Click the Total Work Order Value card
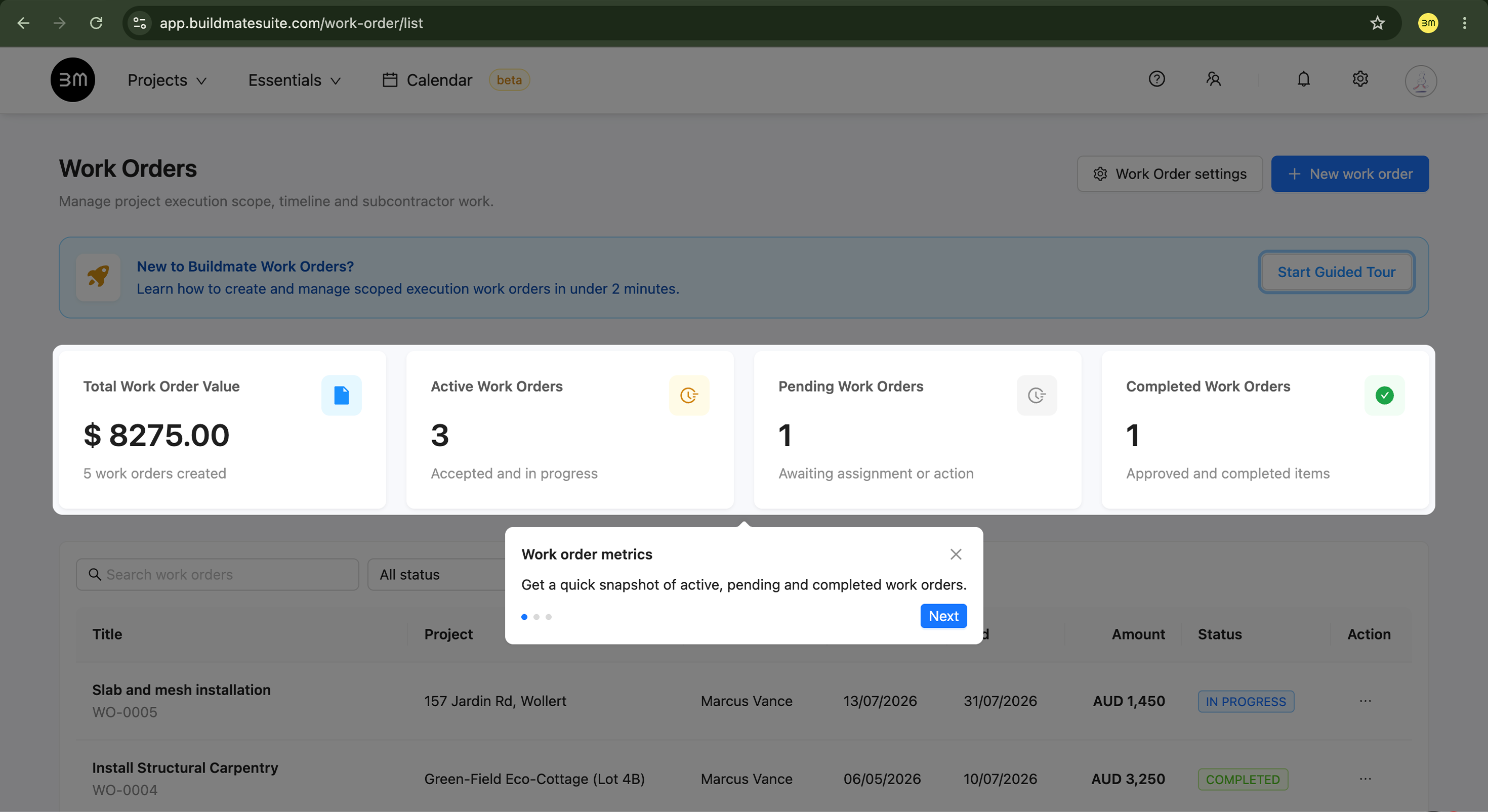The height and width of the screenshot is (812, 1488). [x=222, y=430]
